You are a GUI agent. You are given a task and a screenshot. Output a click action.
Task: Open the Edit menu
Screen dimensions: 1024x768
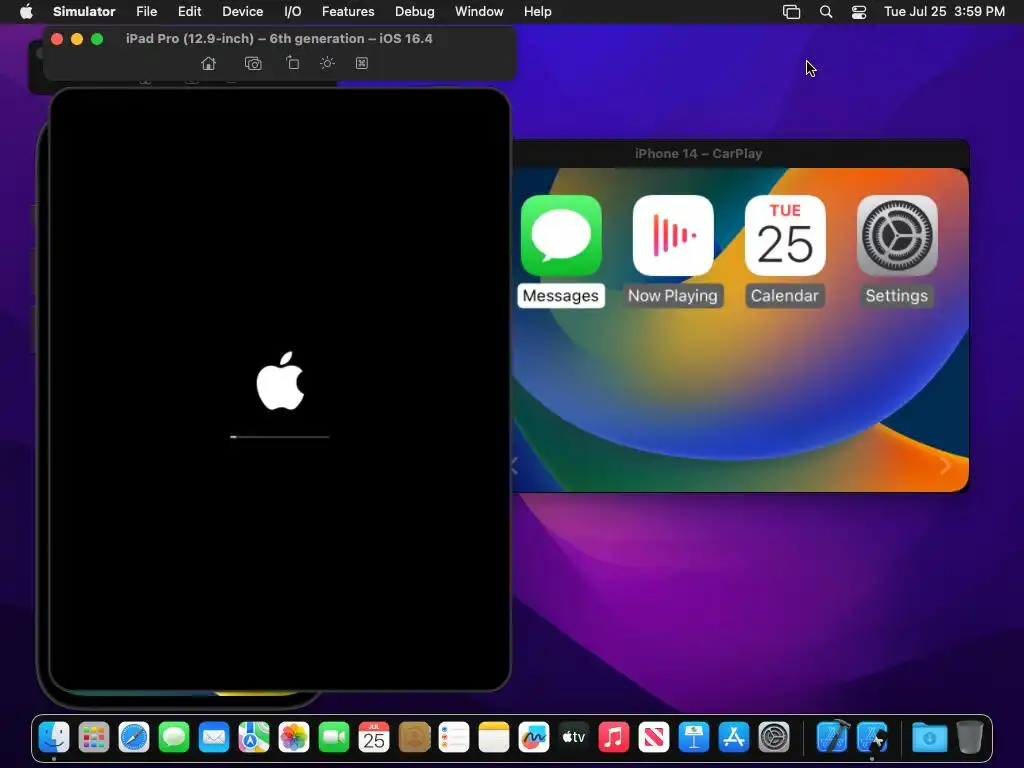[x=189, y=11]
